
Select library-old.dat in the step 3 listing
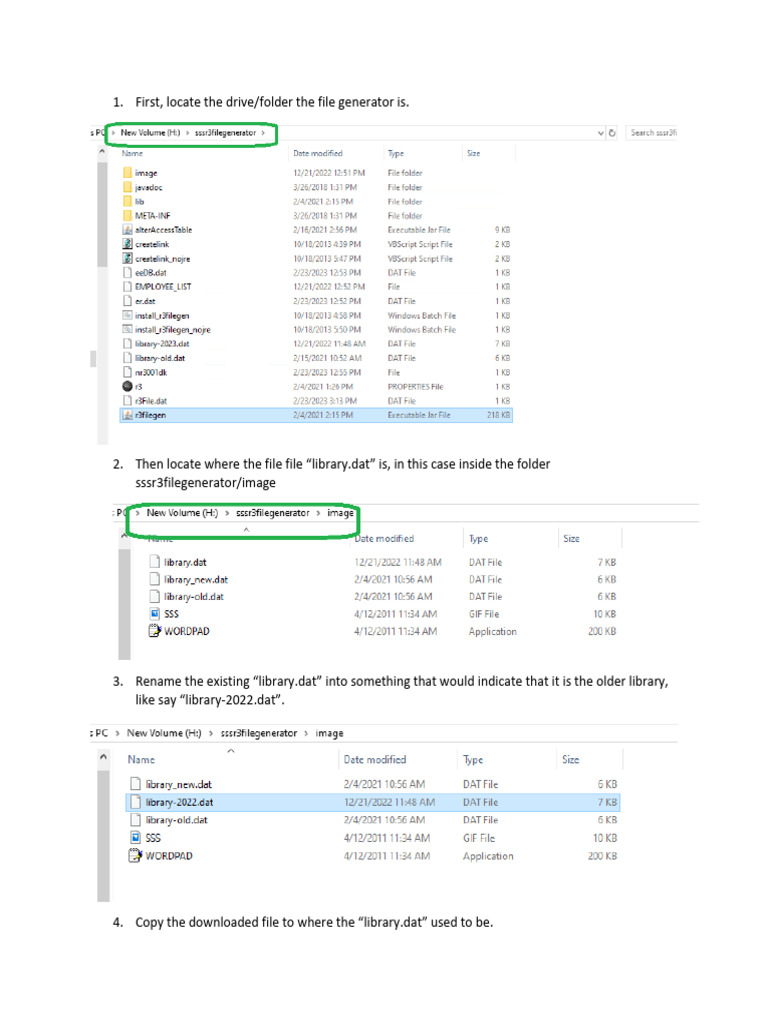pos(176,820)
